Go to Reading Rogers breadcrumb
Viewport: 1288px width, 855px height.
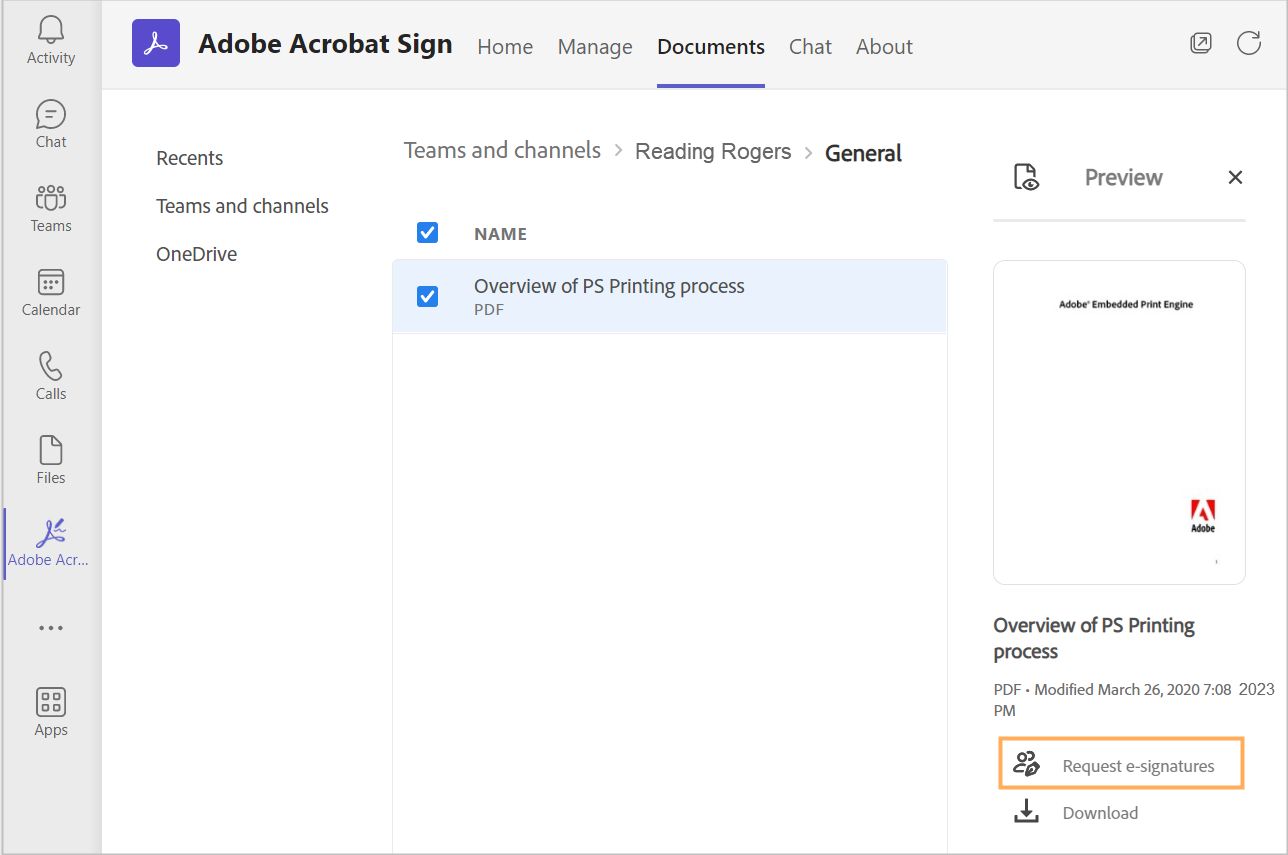(713, 152)
